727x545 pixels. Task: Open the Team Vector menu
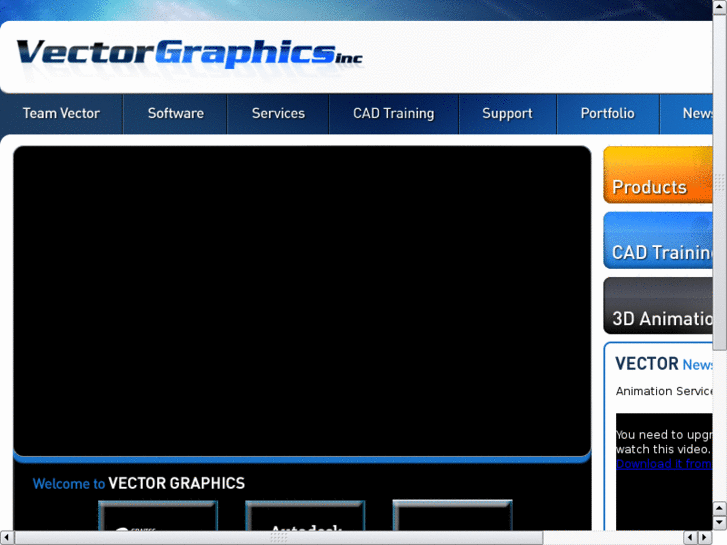pyautogui.click(x=61, y=114)
